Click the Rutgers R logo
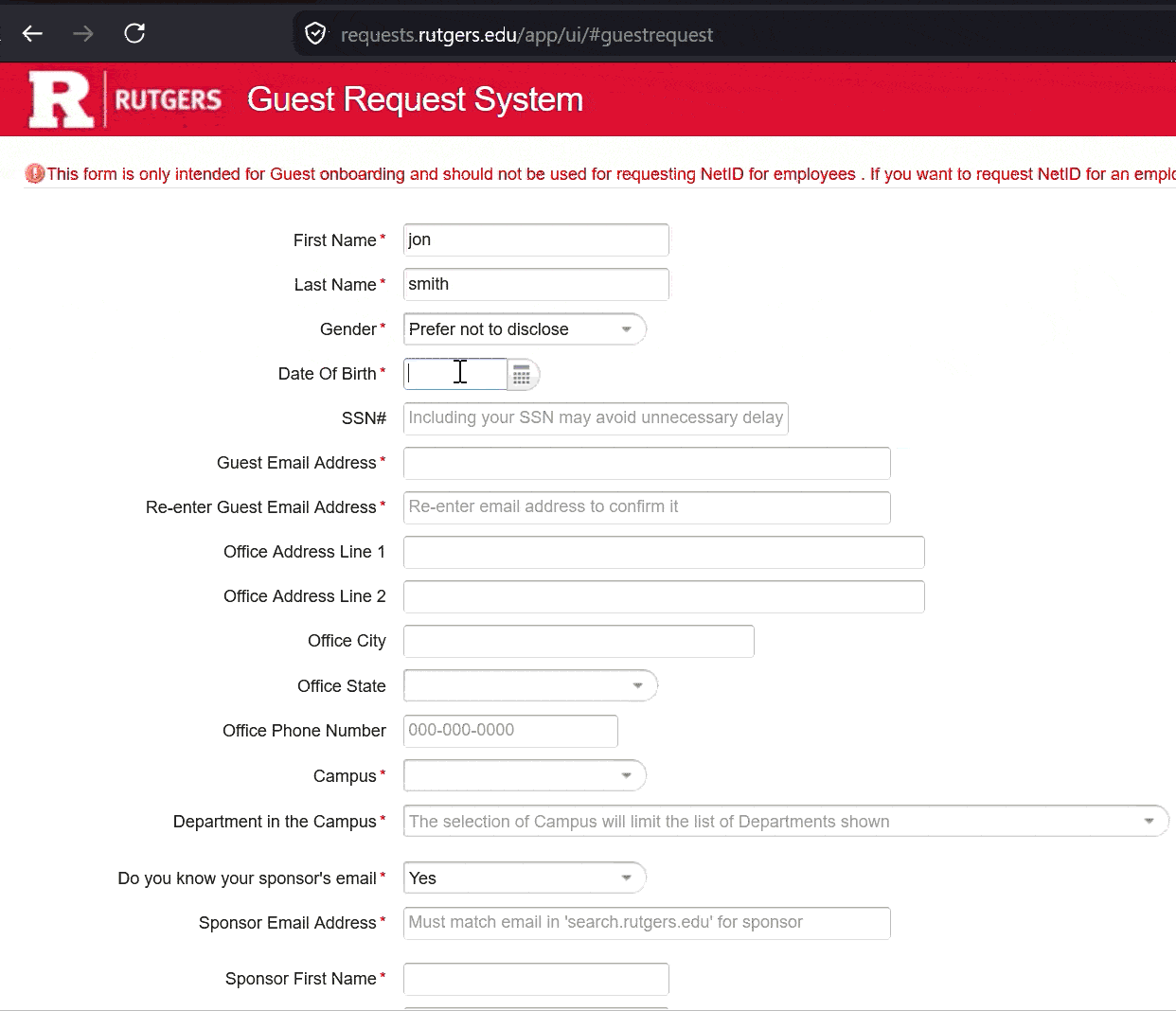The height and width of the screenshot is (1011, 1176). pyautogui.click(x=59, y=98)
